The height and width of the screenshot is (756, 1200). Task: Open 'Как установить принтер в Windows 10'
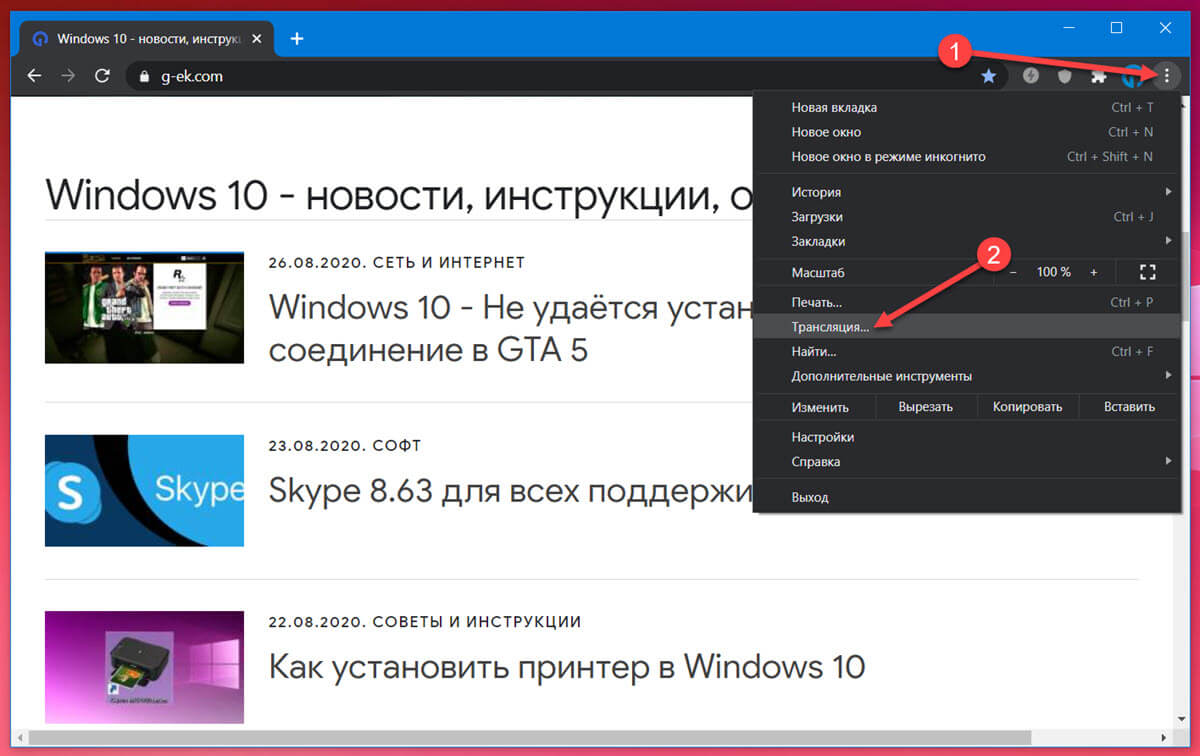click(x=567, y=666)
